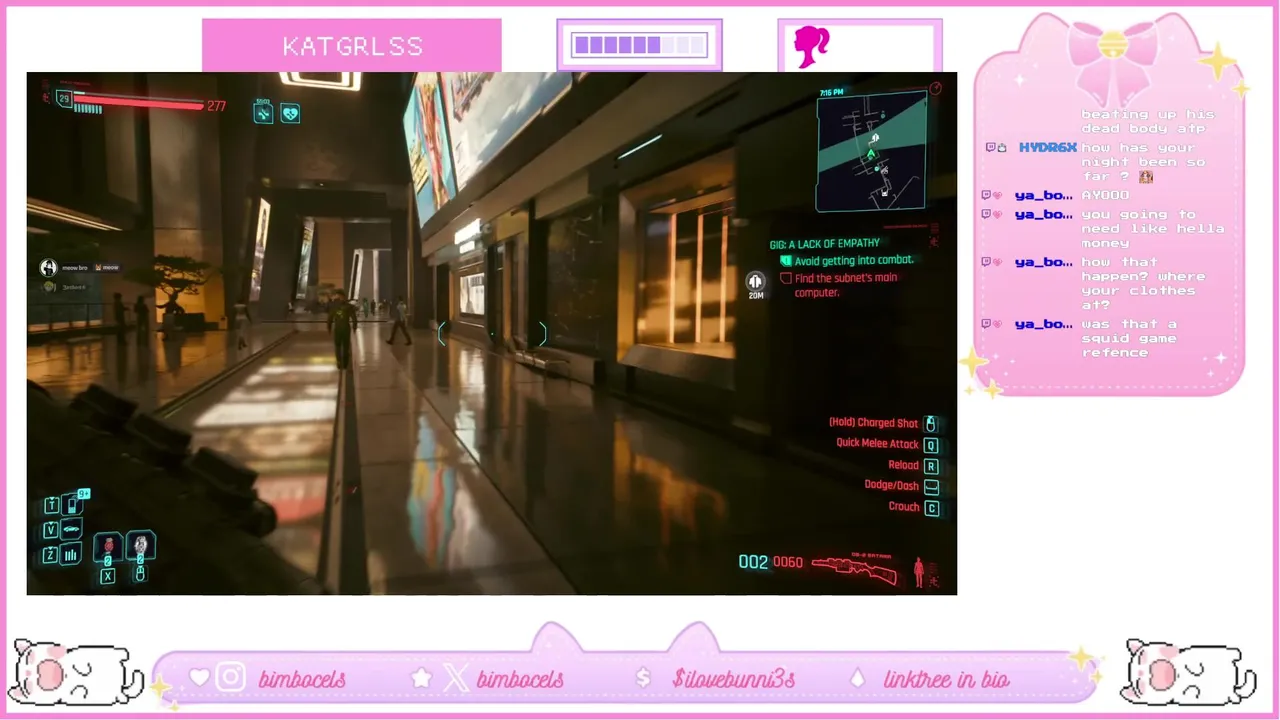The image size is (1280, 720).
Task: Click the purple segmented progress bar
Action: [639, 45]
